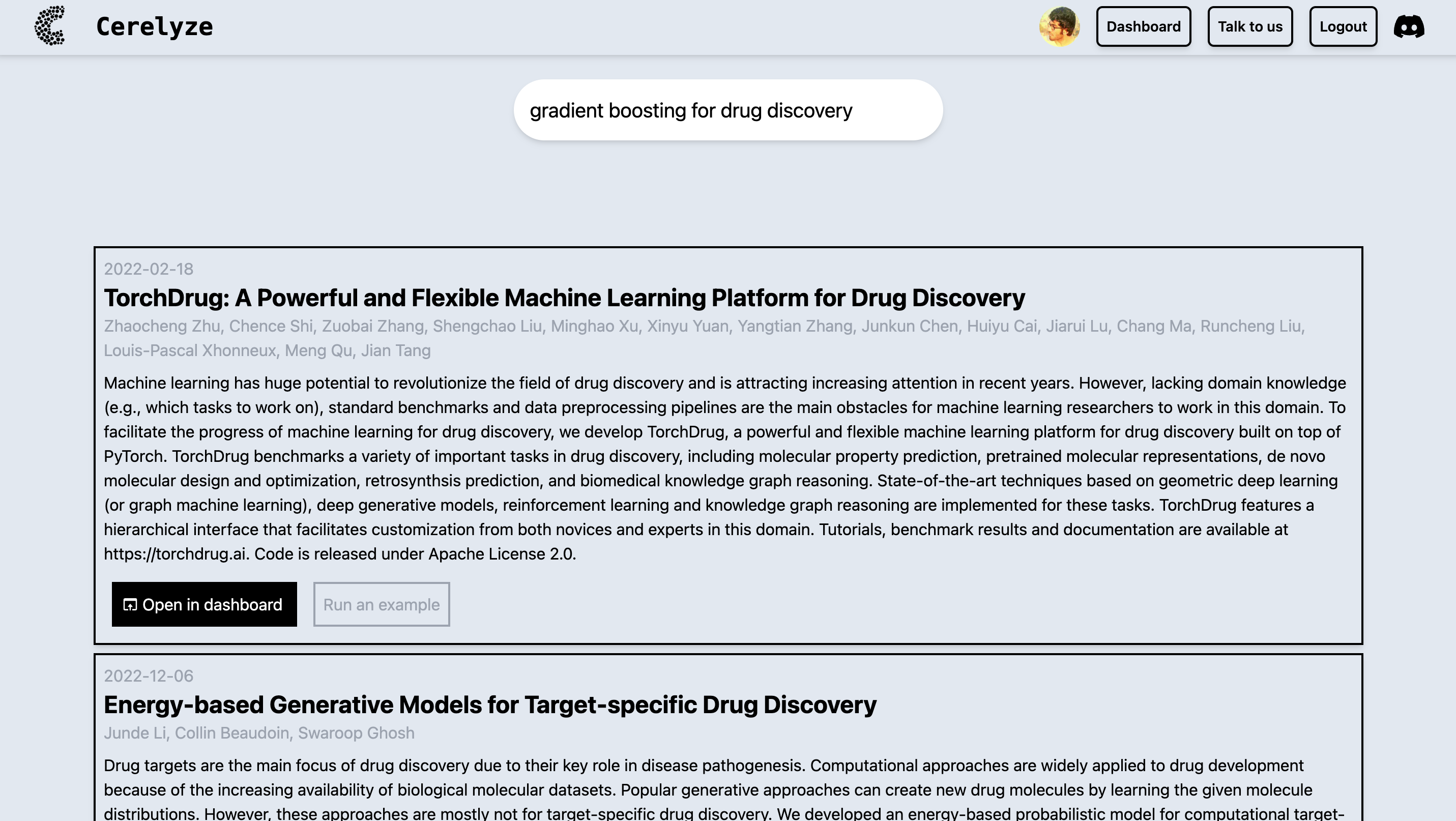1456x821 pixels.
Task: Focus the gradient boosting search field
Action: tap(727, 110)
